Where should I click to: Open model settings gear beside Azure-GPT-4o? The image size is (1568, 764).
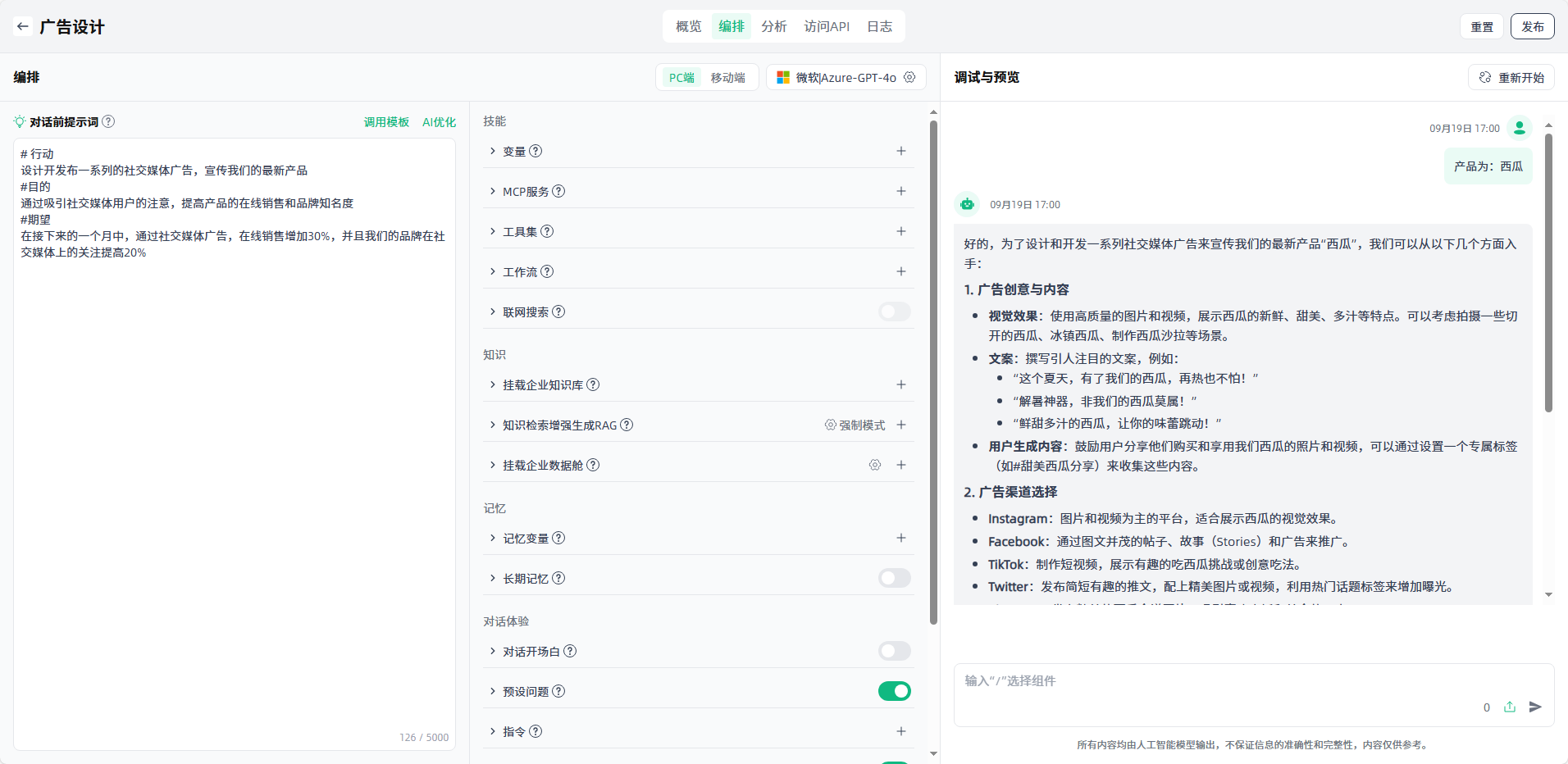[909, 77]
